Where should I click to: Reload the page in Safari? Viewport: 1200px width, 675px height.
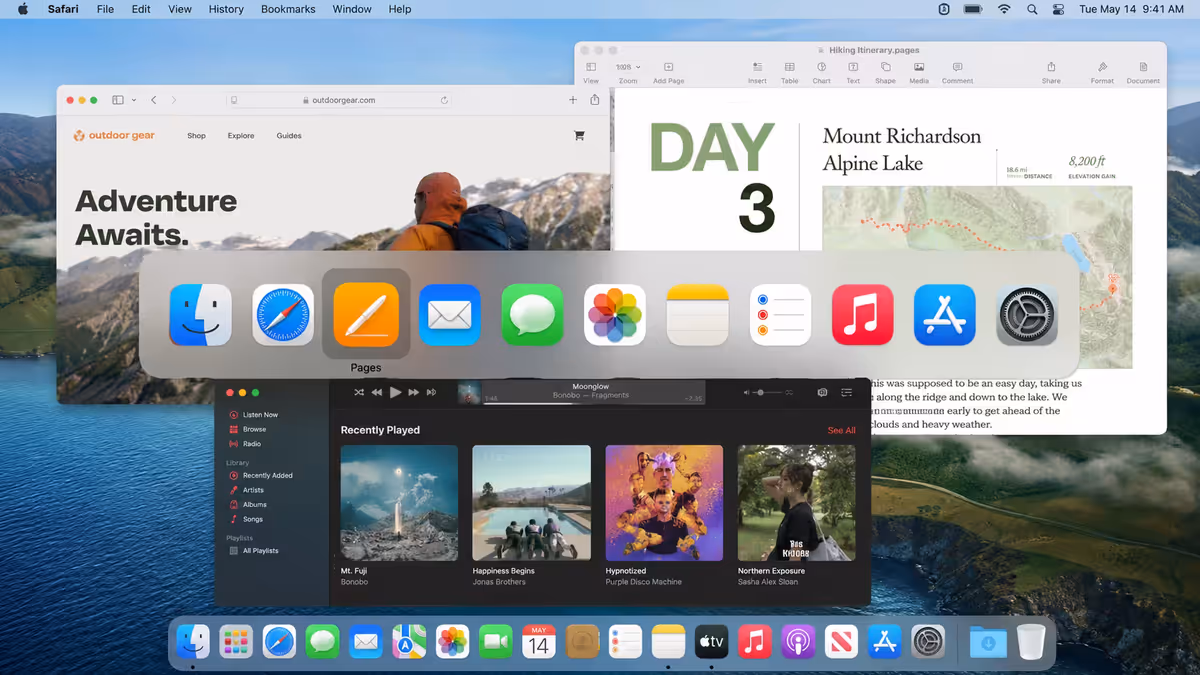click(x=444, y=100)
